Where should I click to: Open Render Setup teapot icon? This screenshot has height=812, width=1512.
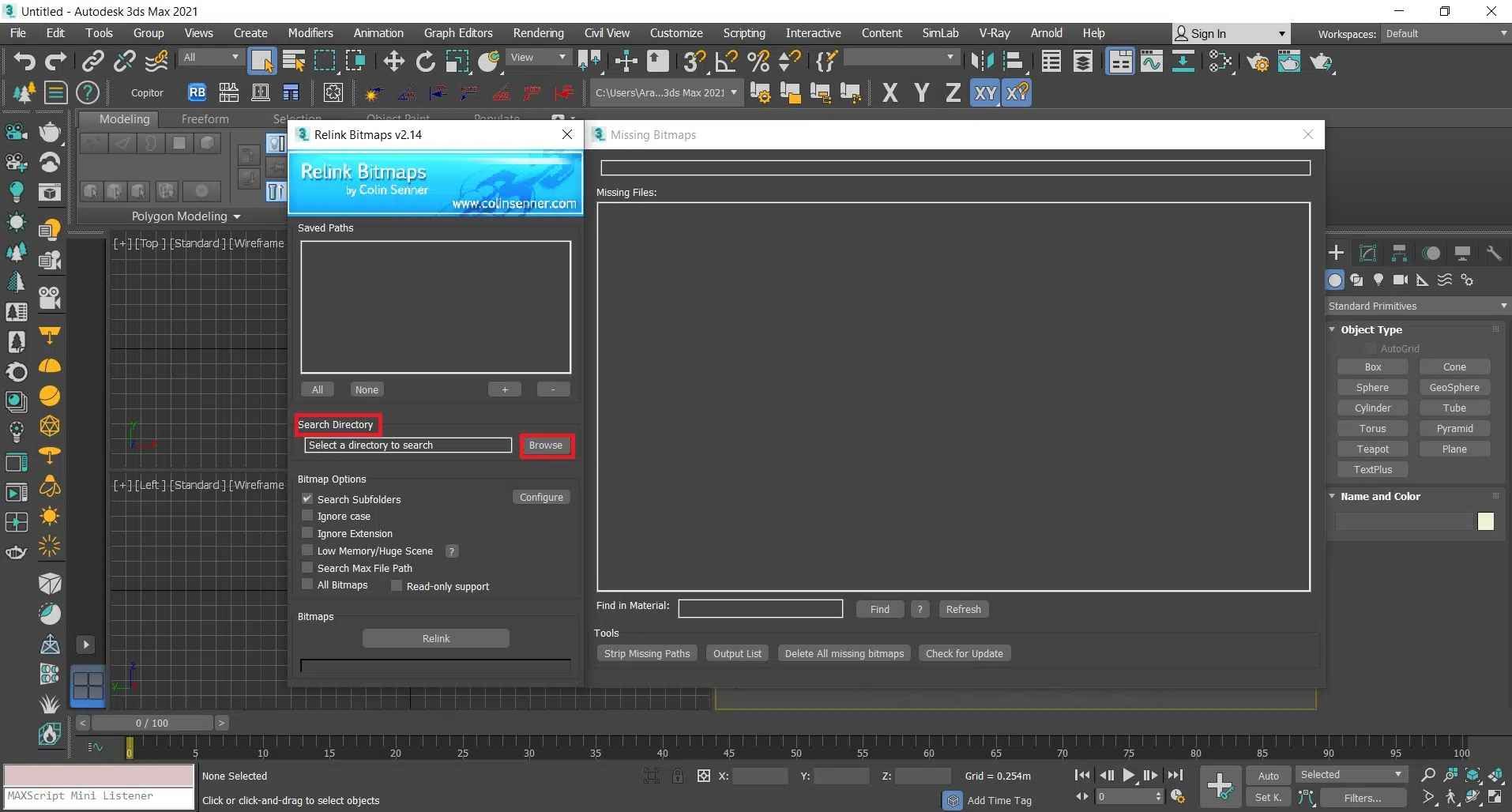(x=1258, y=61)
